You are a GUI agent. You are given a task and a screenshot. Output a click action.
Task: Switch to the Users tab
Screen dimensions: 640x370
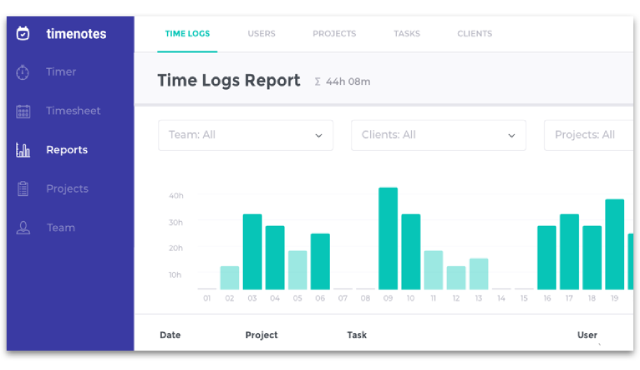[261, 33]
